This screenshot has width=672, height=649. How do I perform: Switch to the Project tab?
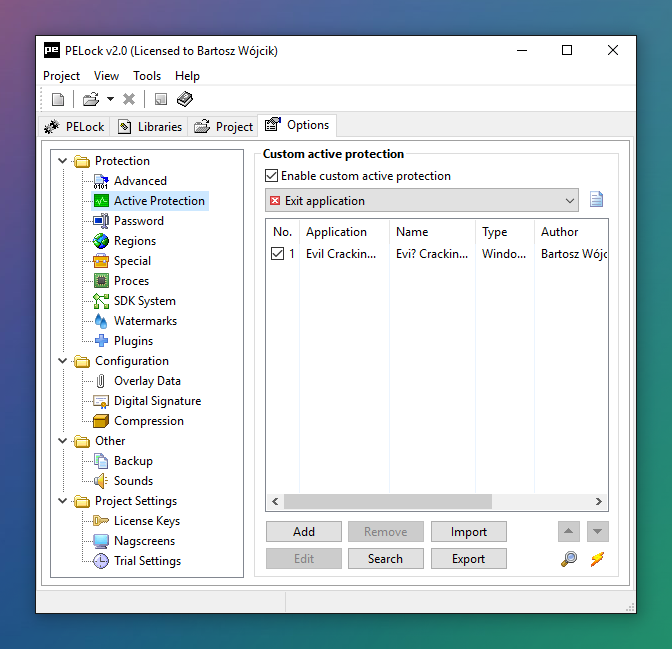[x=223, y=127]
